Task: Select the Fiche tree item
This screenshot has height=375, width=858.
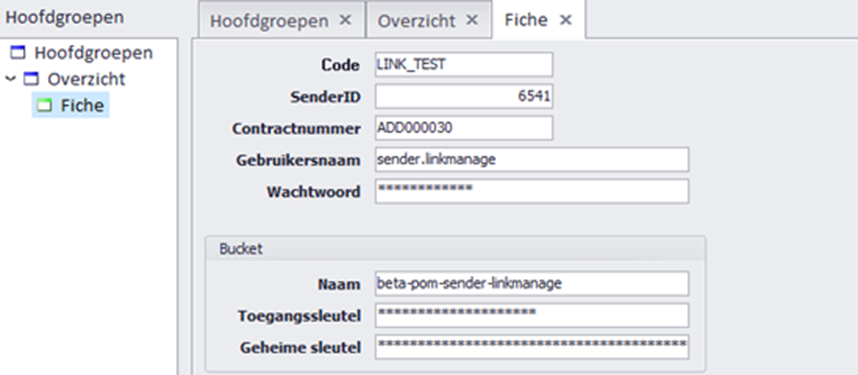Action: point(82,105)
